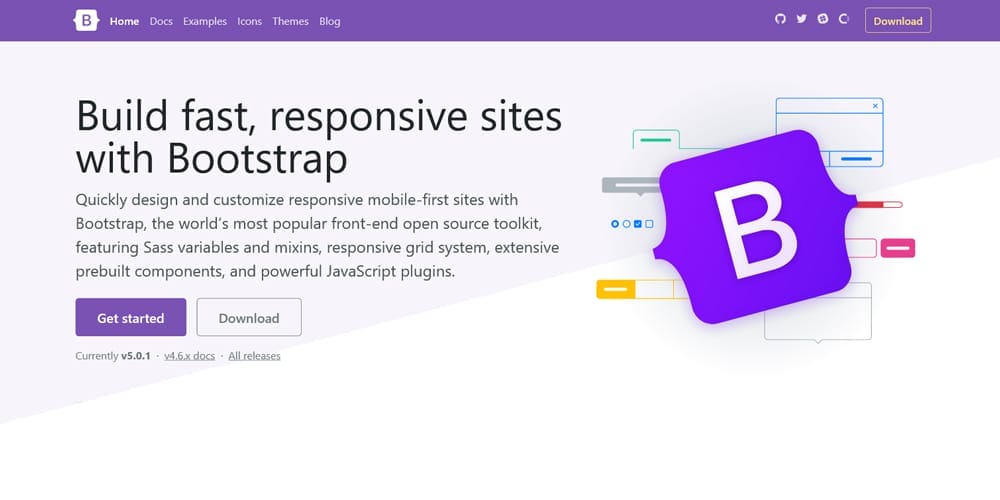Open the Themes nav item
Image resolution: width=1000 pixels, height=500 pixels.
tap(290, 21)
